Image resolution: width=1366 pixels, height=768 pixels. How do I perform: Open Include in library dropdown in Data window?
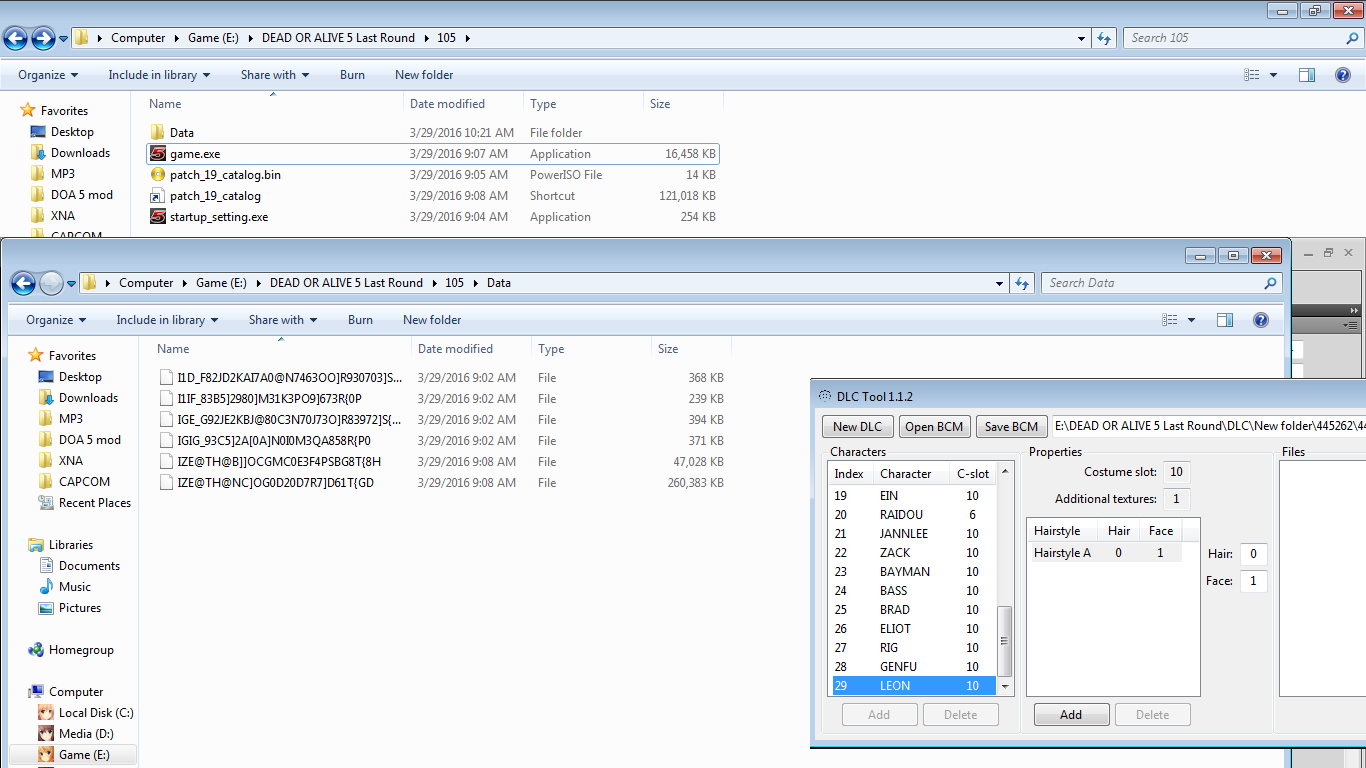167,320
